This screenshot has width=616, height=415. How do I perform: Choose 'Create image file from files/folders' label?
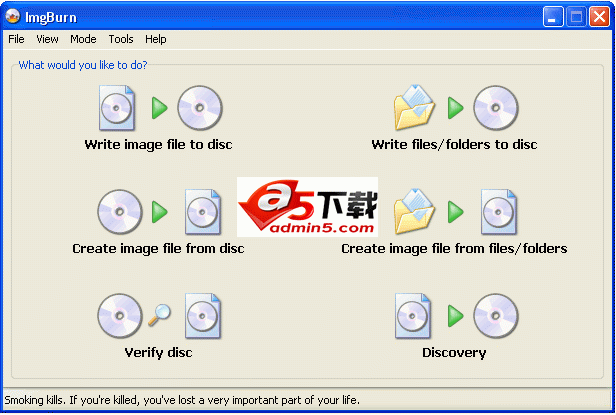[454, 248]
